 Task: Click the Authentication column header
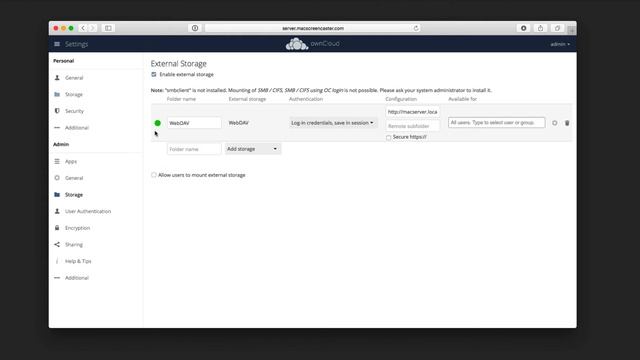click(306, 99)
